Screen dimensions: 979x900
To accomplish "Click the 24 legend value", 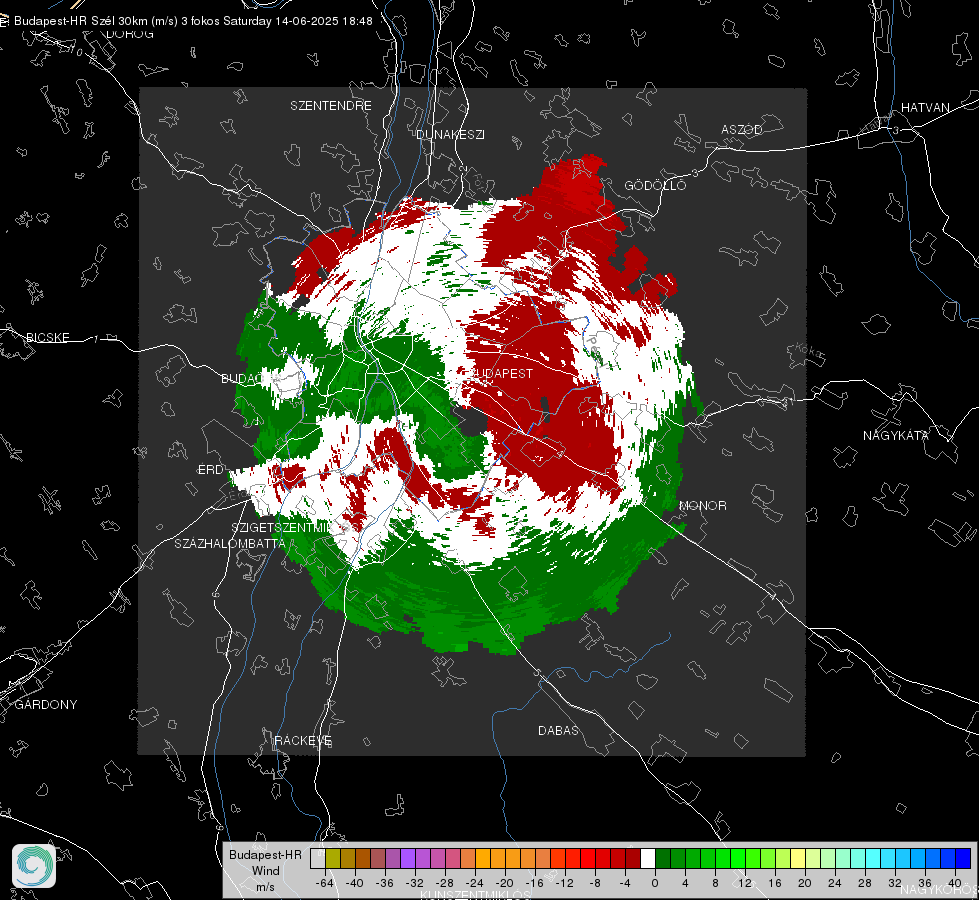I will (835, 883).
